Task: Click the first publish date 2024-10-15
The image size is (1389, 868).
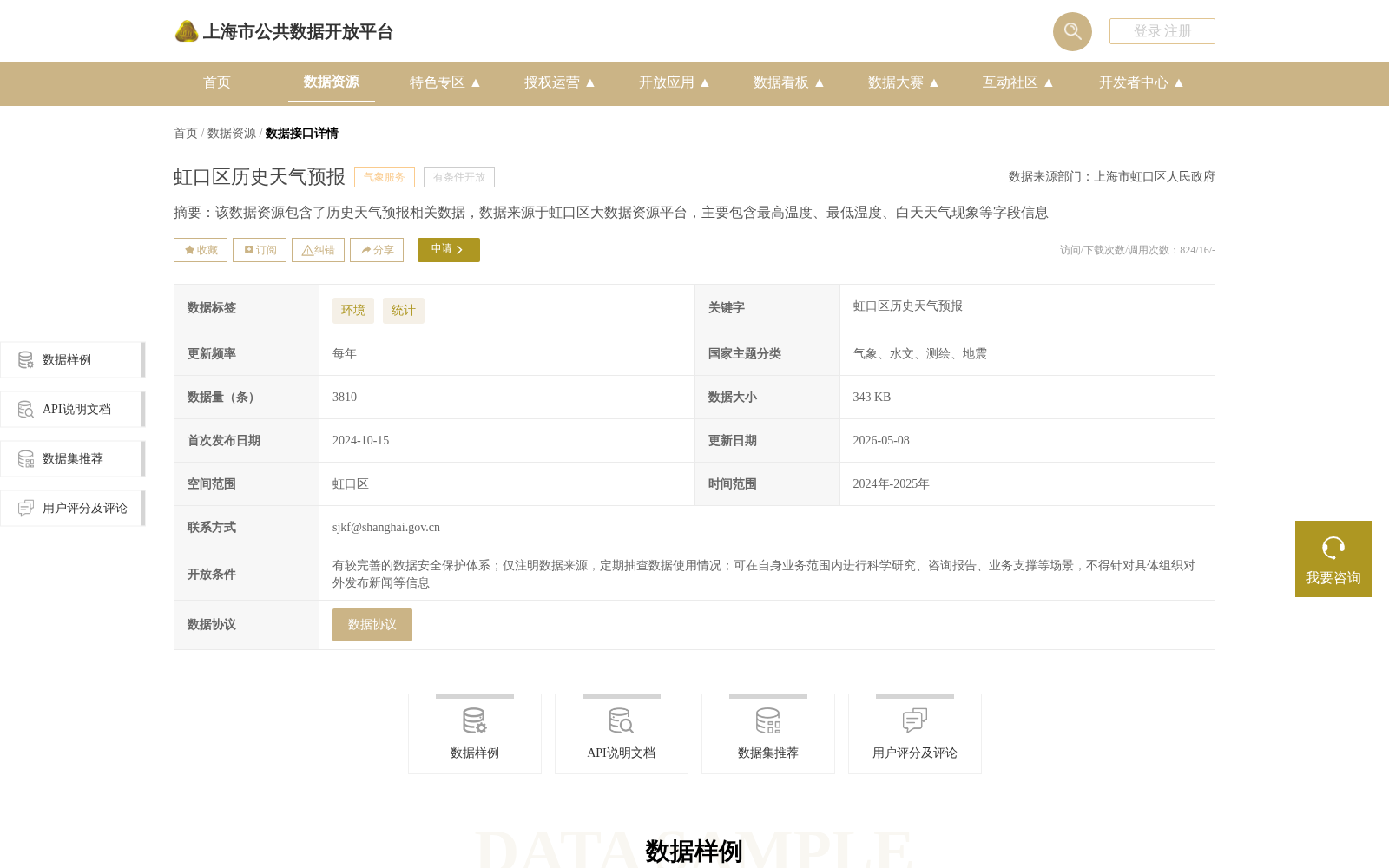Action: coord(361,440)
